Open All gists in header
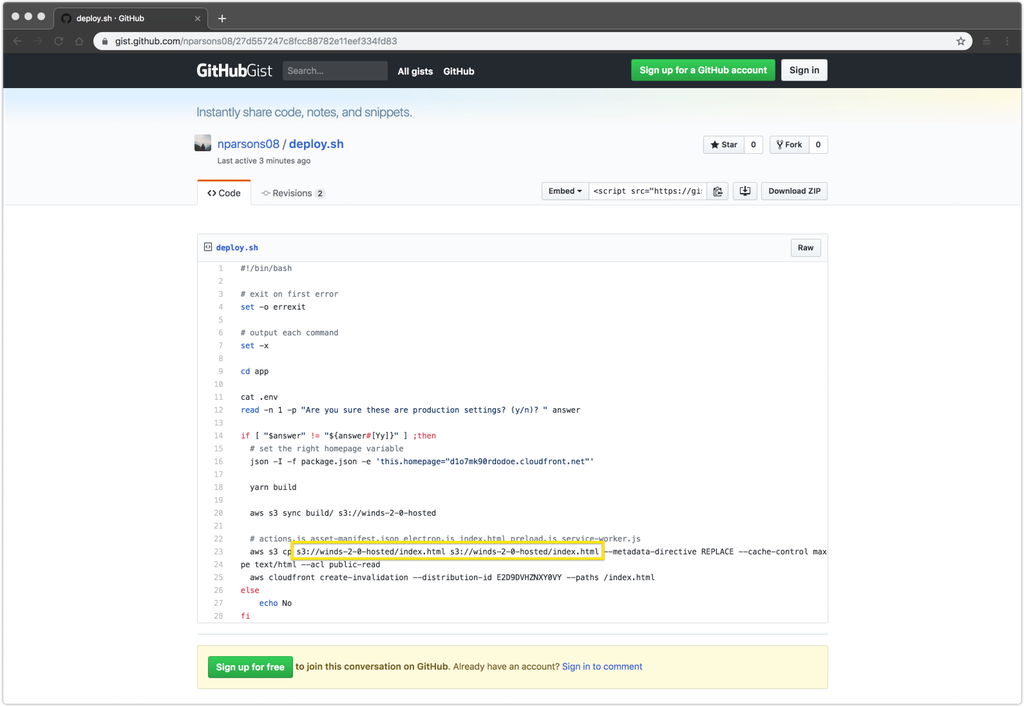Image resolution: width=1024 pixels, height=707 pixels. click(x=415, y=71)
